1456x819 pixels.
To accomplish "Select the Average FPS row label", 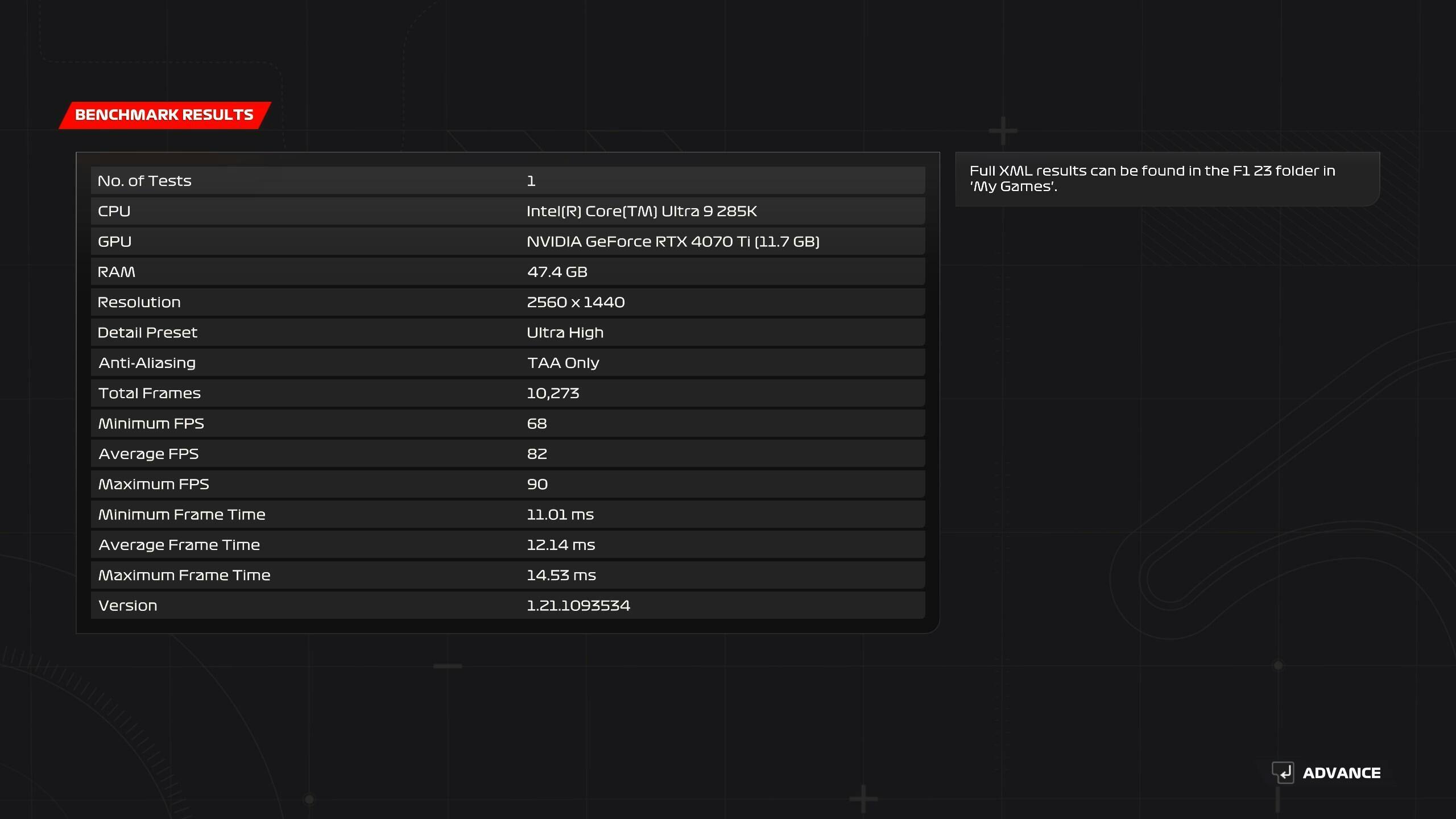I will (x=148, y=454).
